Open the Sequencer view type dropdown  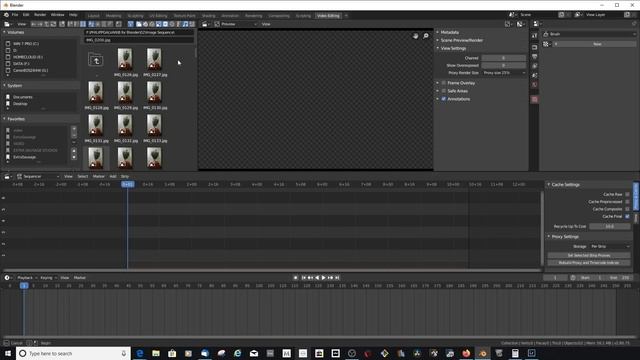tap(38, 176)
